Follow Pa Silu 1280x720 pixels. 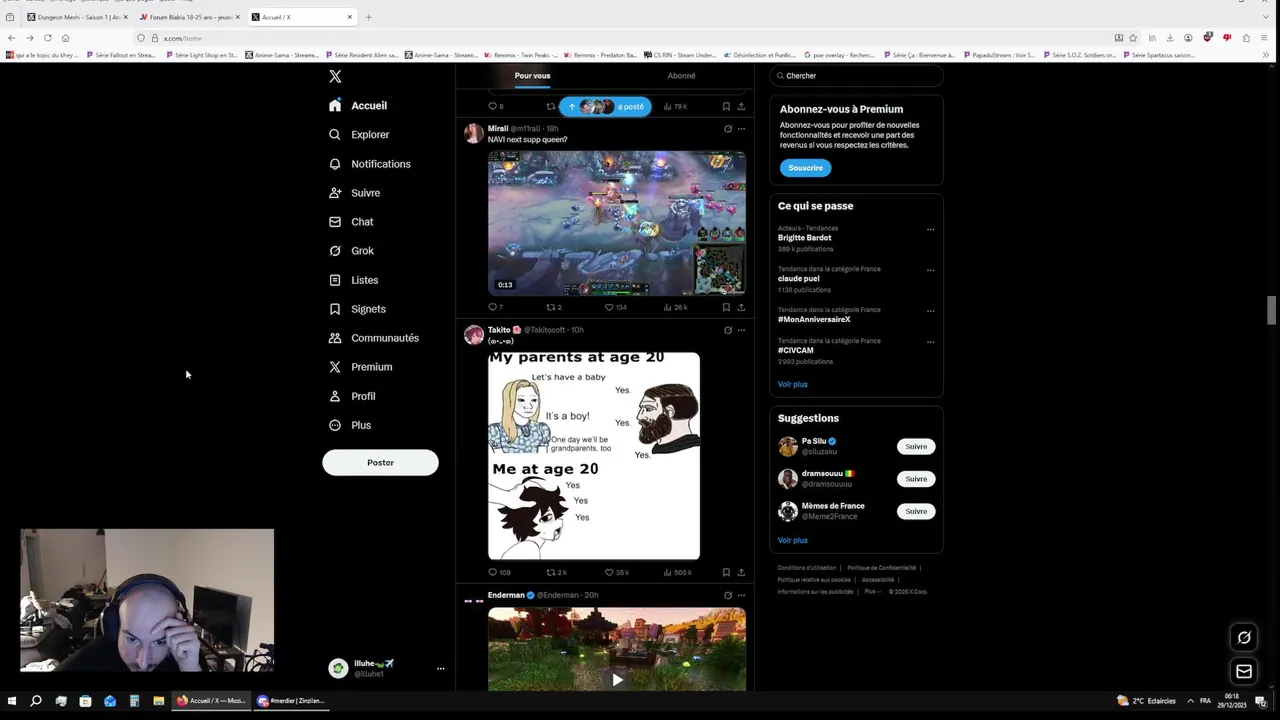coord(916,447)
